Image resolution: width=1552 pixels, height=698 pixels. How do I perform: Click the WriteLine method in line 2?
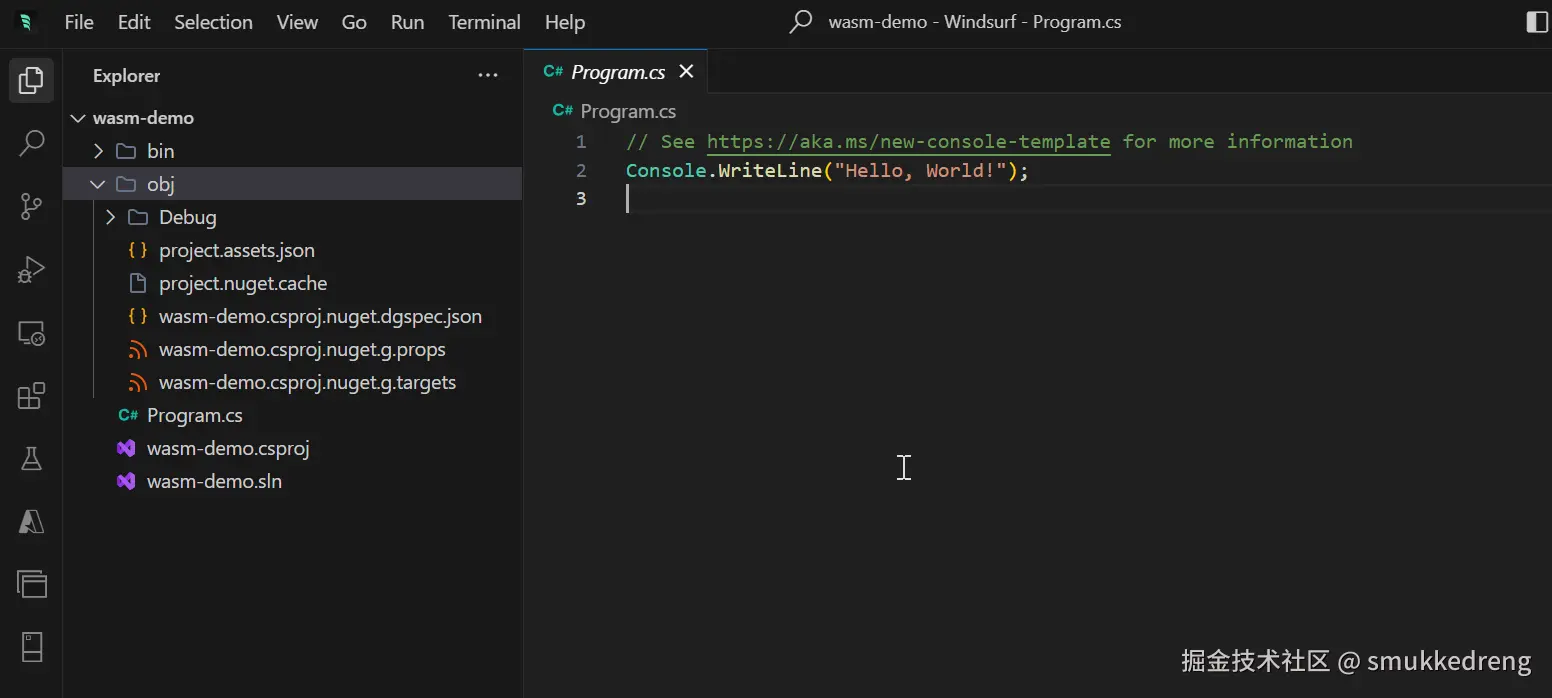tap(770, 171)
